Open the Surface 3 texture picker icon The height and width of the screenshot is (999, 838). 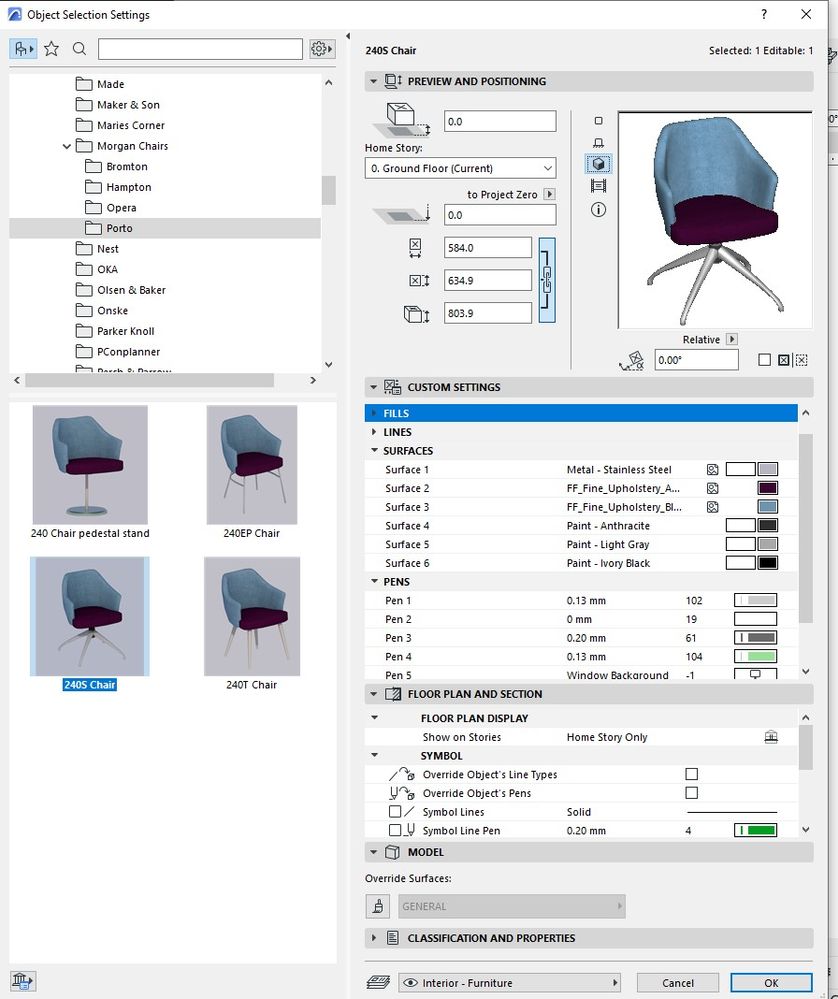point(712,507)
